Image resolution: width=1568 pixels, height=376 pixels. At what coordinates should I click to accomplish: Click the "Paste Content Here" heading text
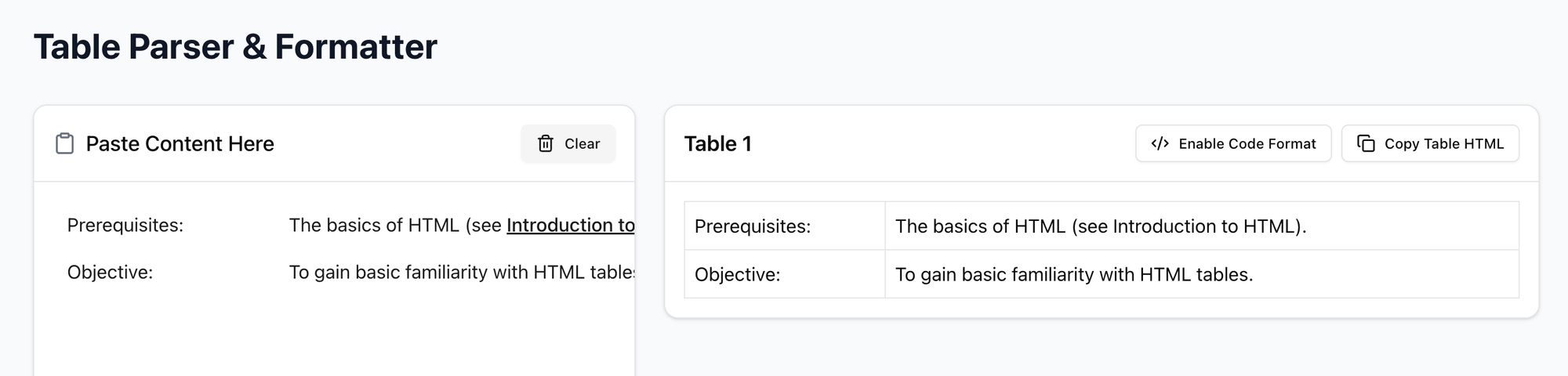(x=180, y=143)
